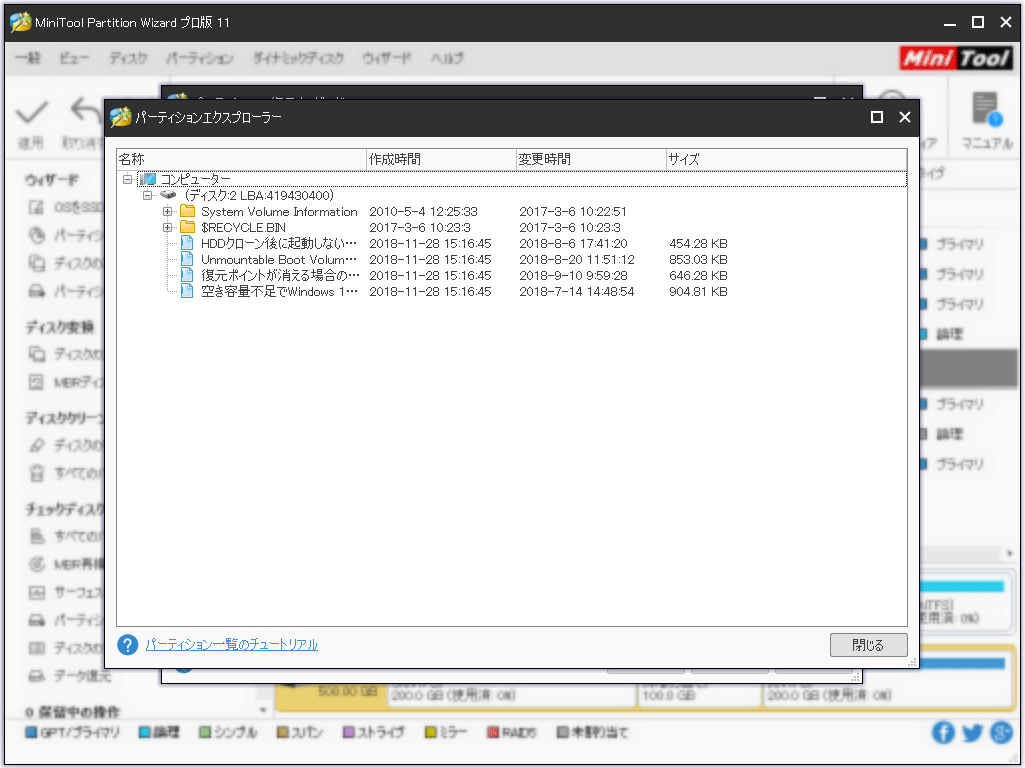This screenshot has width=1025, height=768.
Task: Open the ビュー menu
Action: tap(74, 58)
